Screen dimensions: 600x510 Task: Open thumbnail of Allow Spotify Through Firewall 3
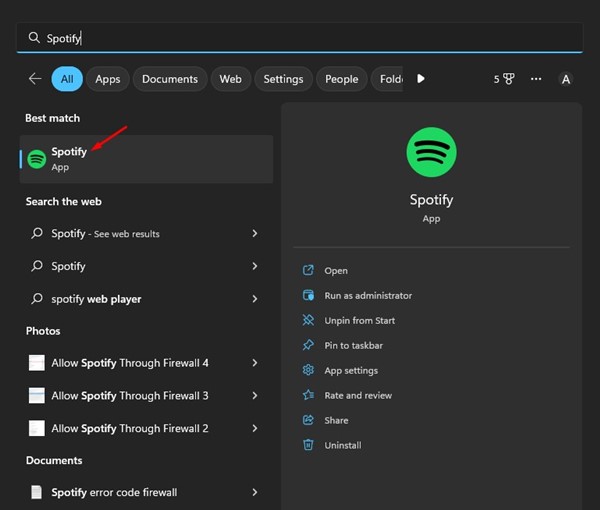coord(37,396)
